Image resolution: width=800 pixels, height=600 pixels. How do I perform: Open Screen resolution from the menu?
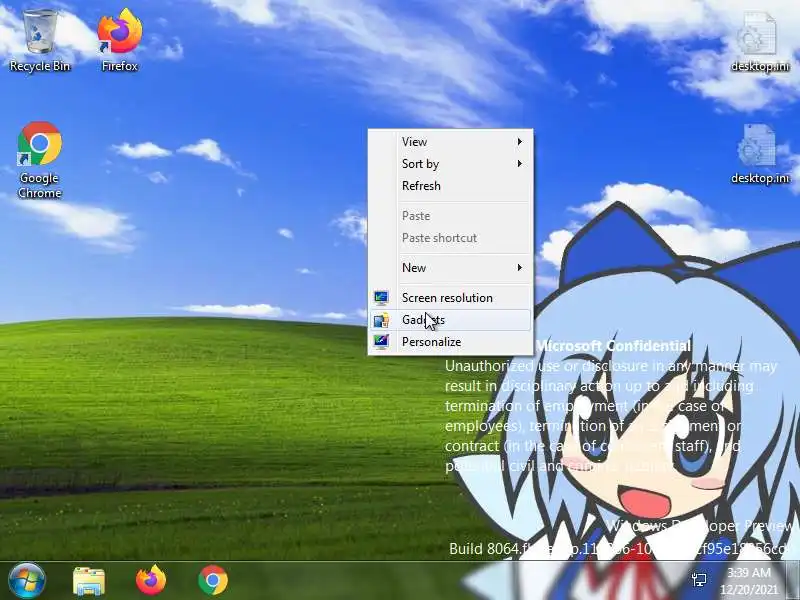(450, 297)
